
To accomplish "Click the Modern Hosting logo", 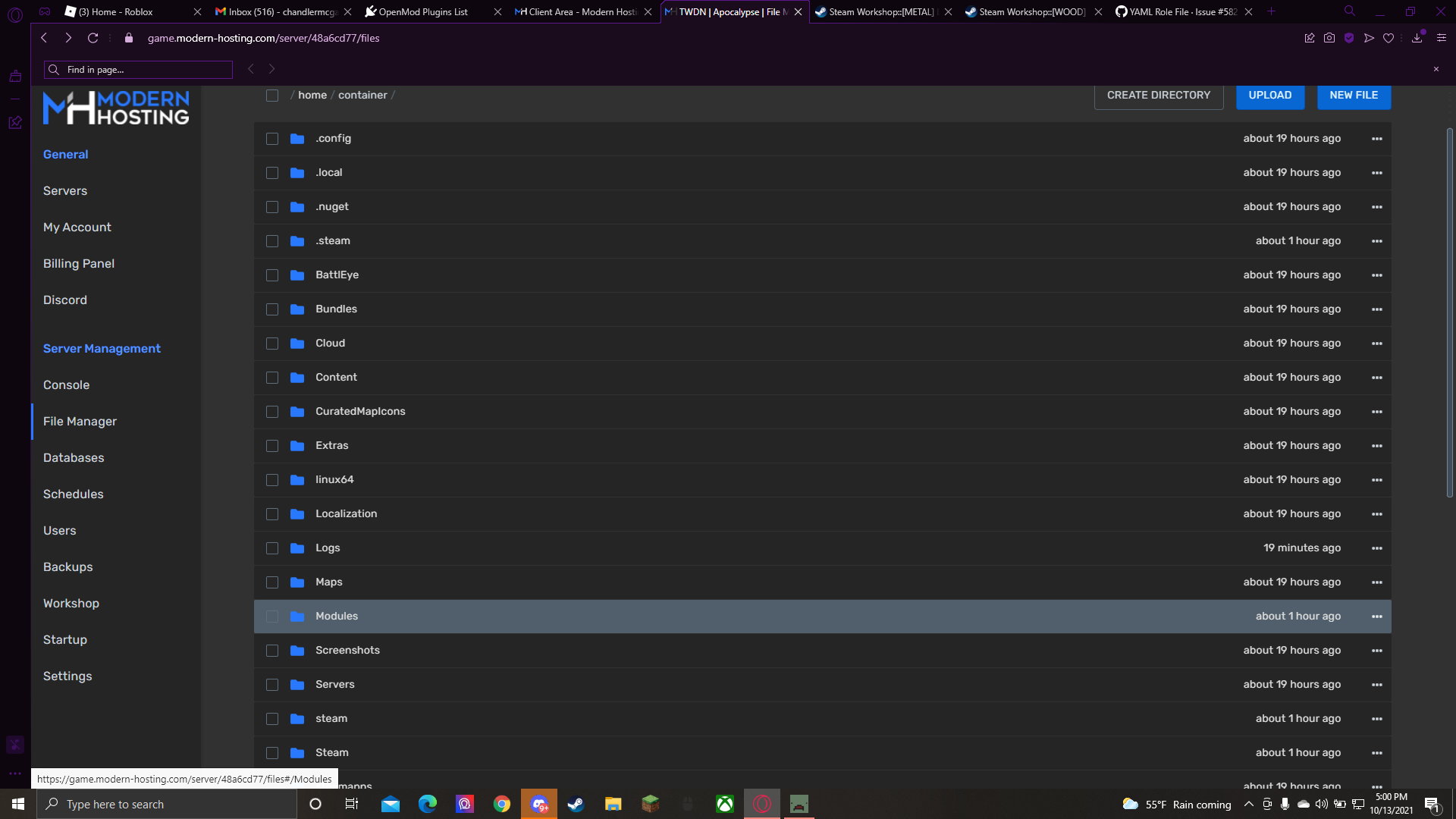I will pos(115,108).
